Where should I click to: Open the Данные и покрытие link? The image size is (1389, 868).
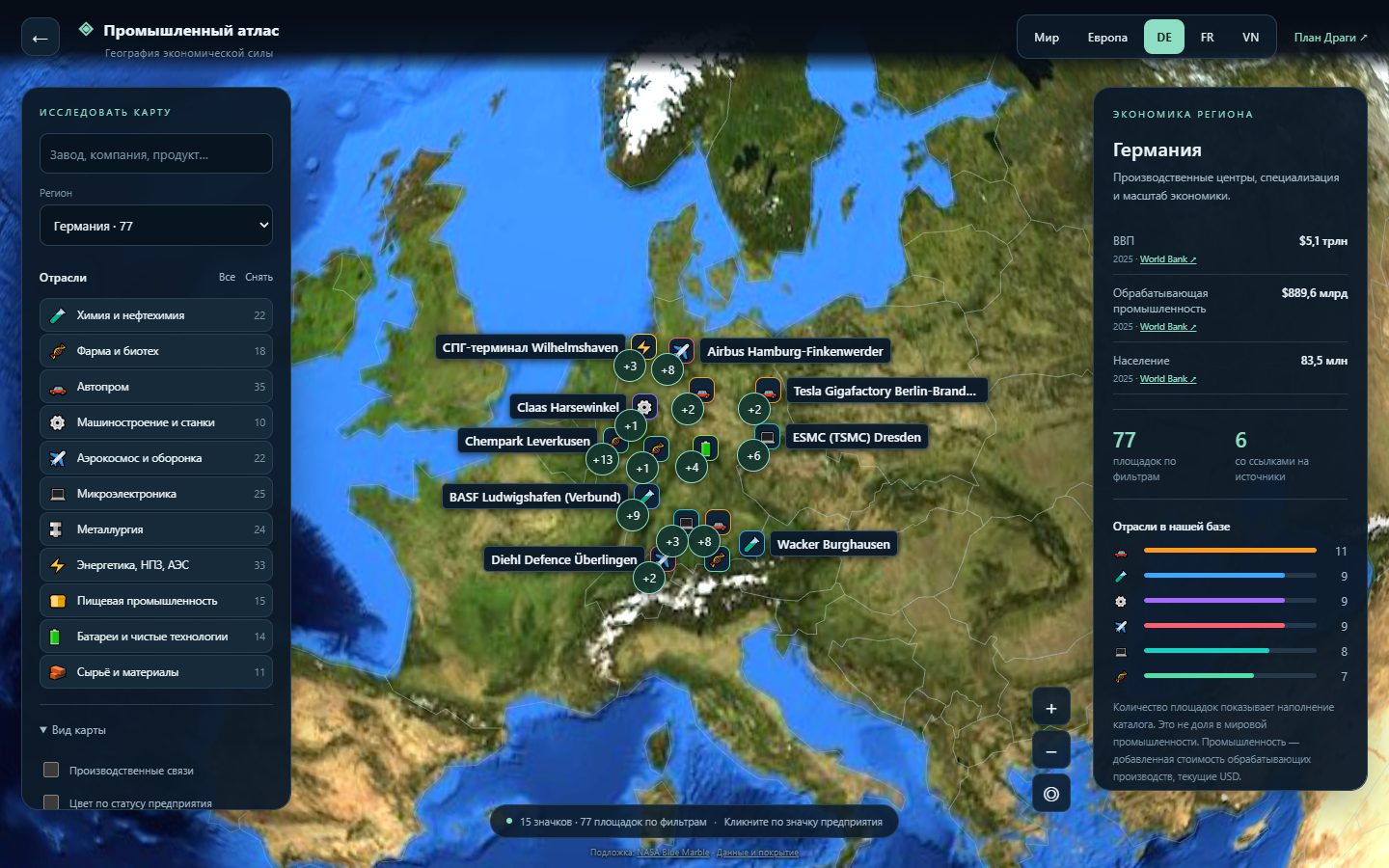[757, 853]
